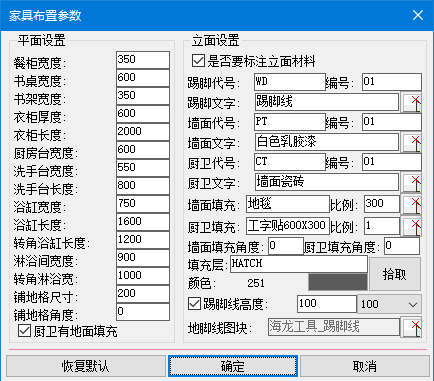Screen dimensions: 434x381
Task: Click the 厨卫填充角度 input field
Action: tap(402, 246)
